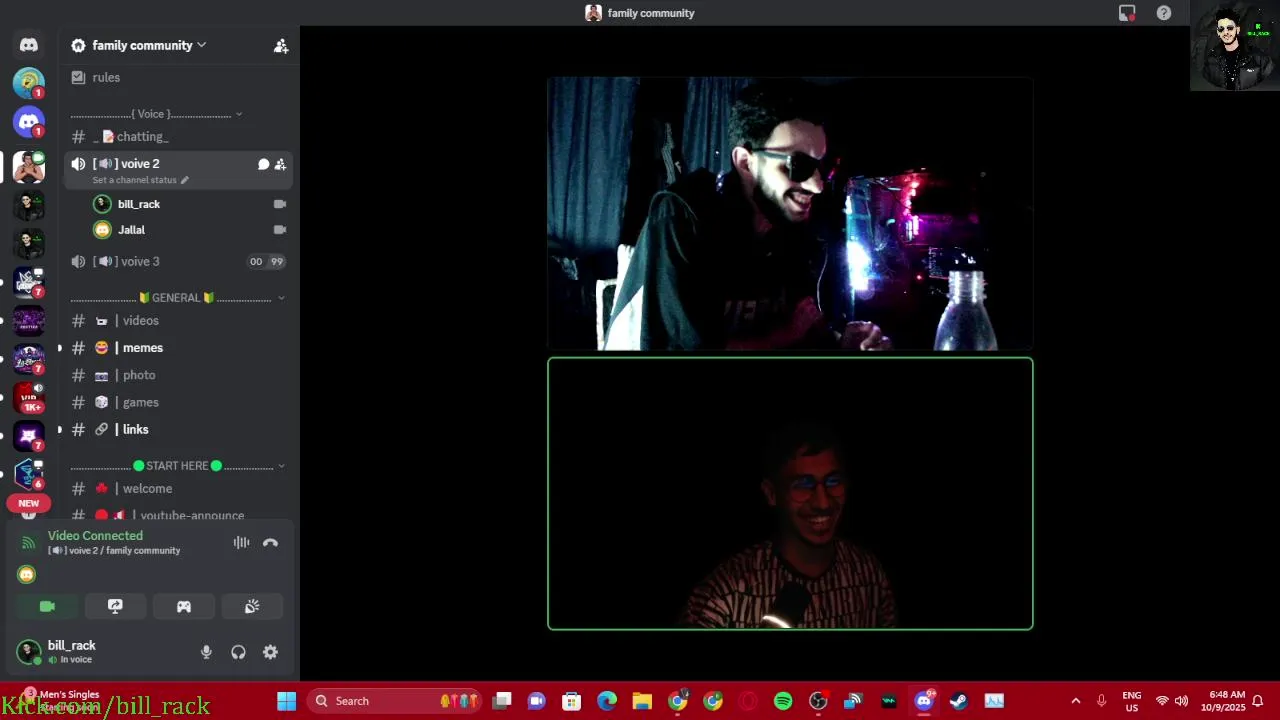Show hidden system tray icons chevron
Viewport: 1280px width, 720px height.
click(1075, 701)
